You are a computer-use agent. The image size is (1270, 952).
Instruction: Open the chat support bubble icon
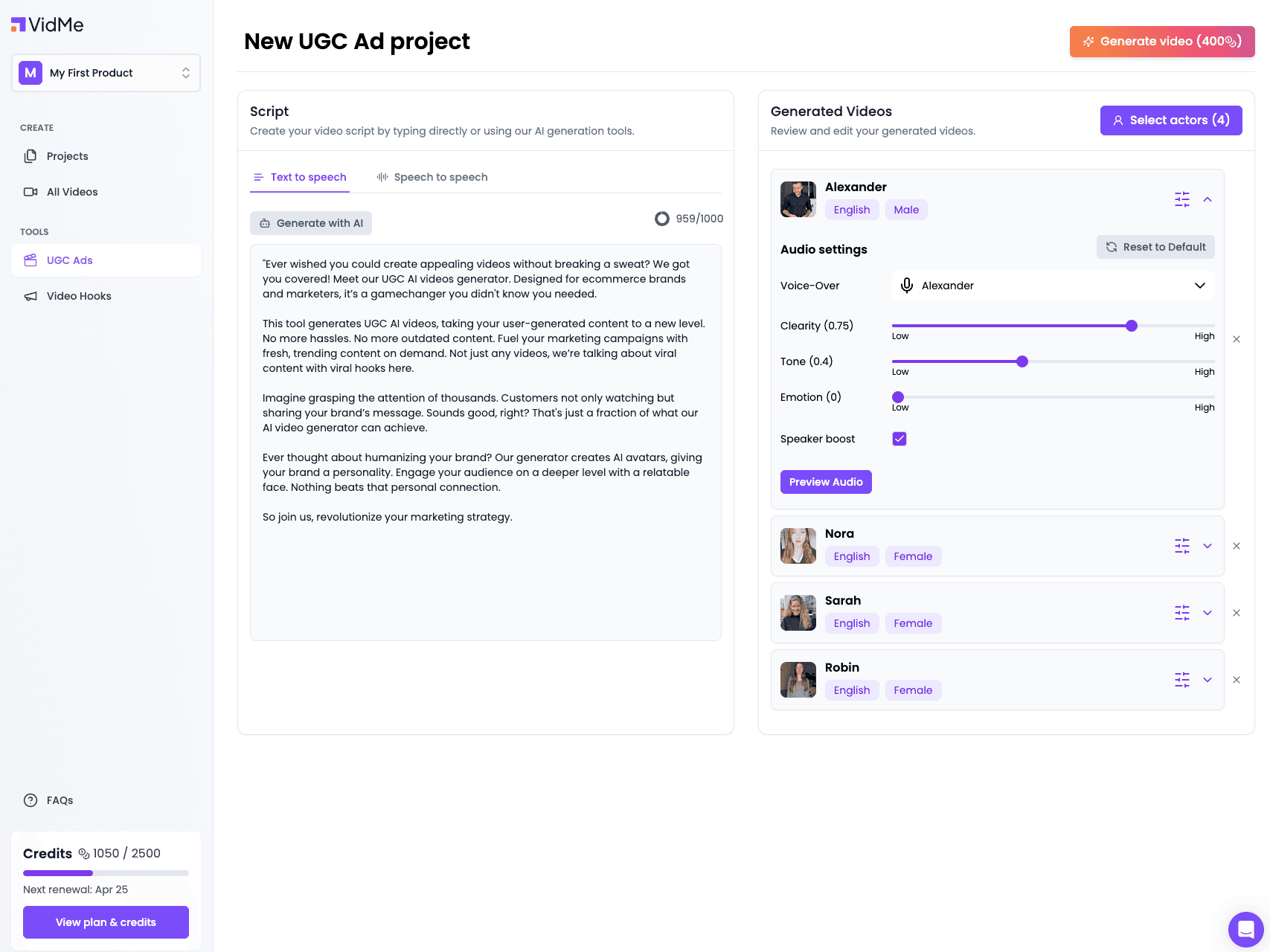(x=1246, y=930)
